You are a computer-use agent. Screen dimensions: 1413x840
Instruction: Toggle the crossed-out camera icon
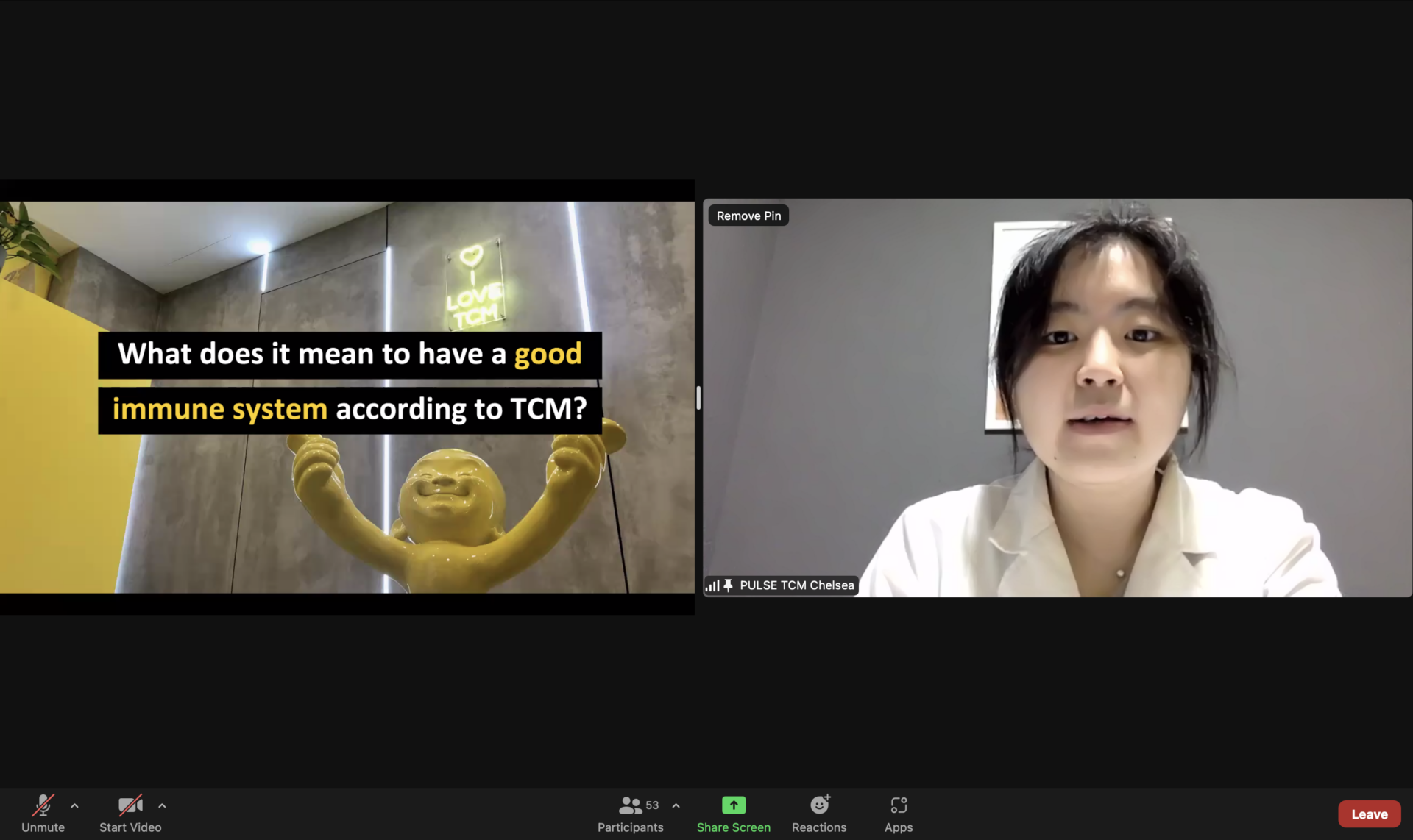(x=130, y=805)
